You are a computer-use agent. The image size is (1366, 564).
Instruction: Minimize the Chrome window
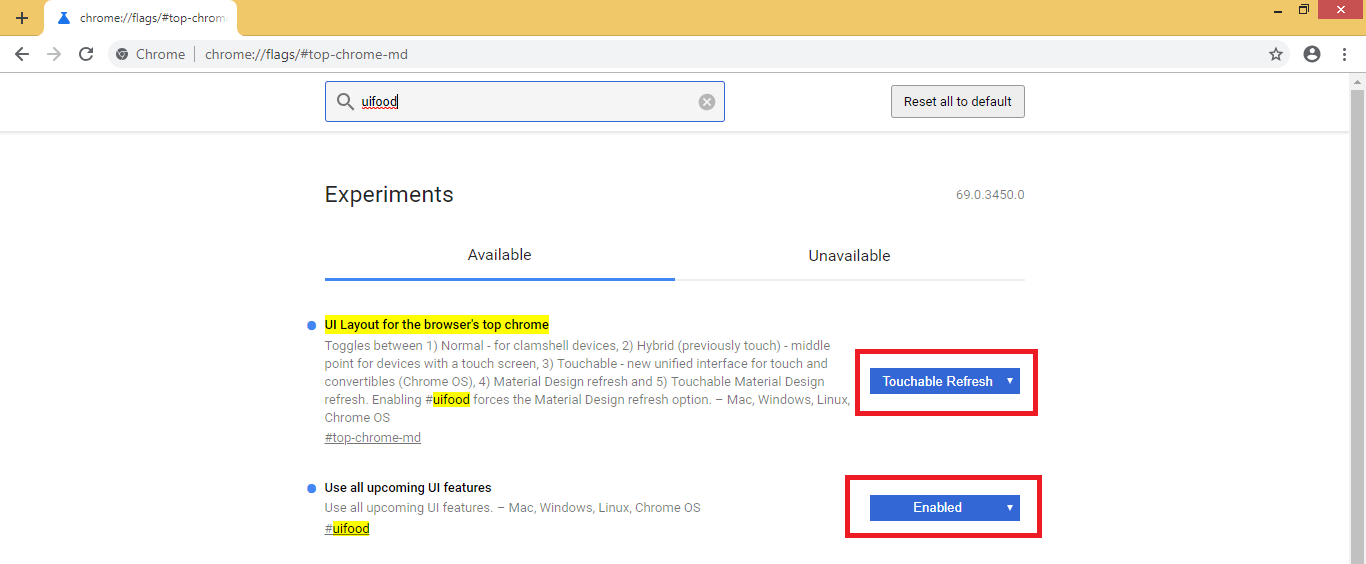pyautogui.click(x=1278, y=10)
